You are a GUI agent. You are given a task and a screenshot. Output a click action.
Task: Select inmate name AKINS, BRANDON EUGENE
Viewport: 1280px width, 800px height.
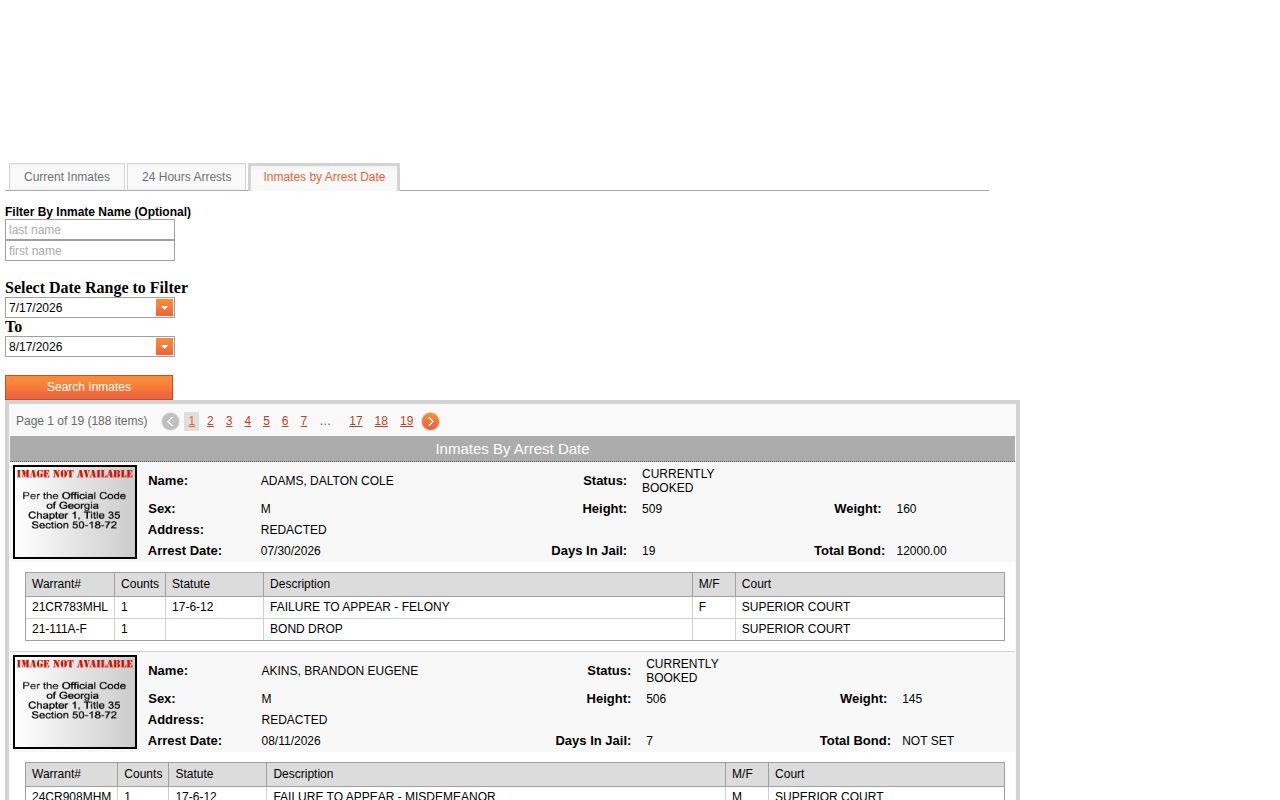(340, 671)
